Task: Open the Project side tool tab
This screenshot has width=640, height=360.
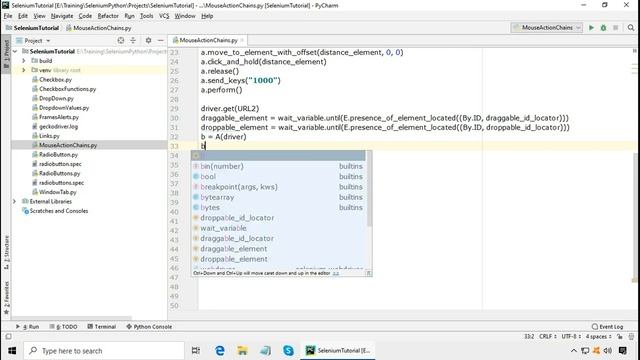Action: (x=6, y=54)
